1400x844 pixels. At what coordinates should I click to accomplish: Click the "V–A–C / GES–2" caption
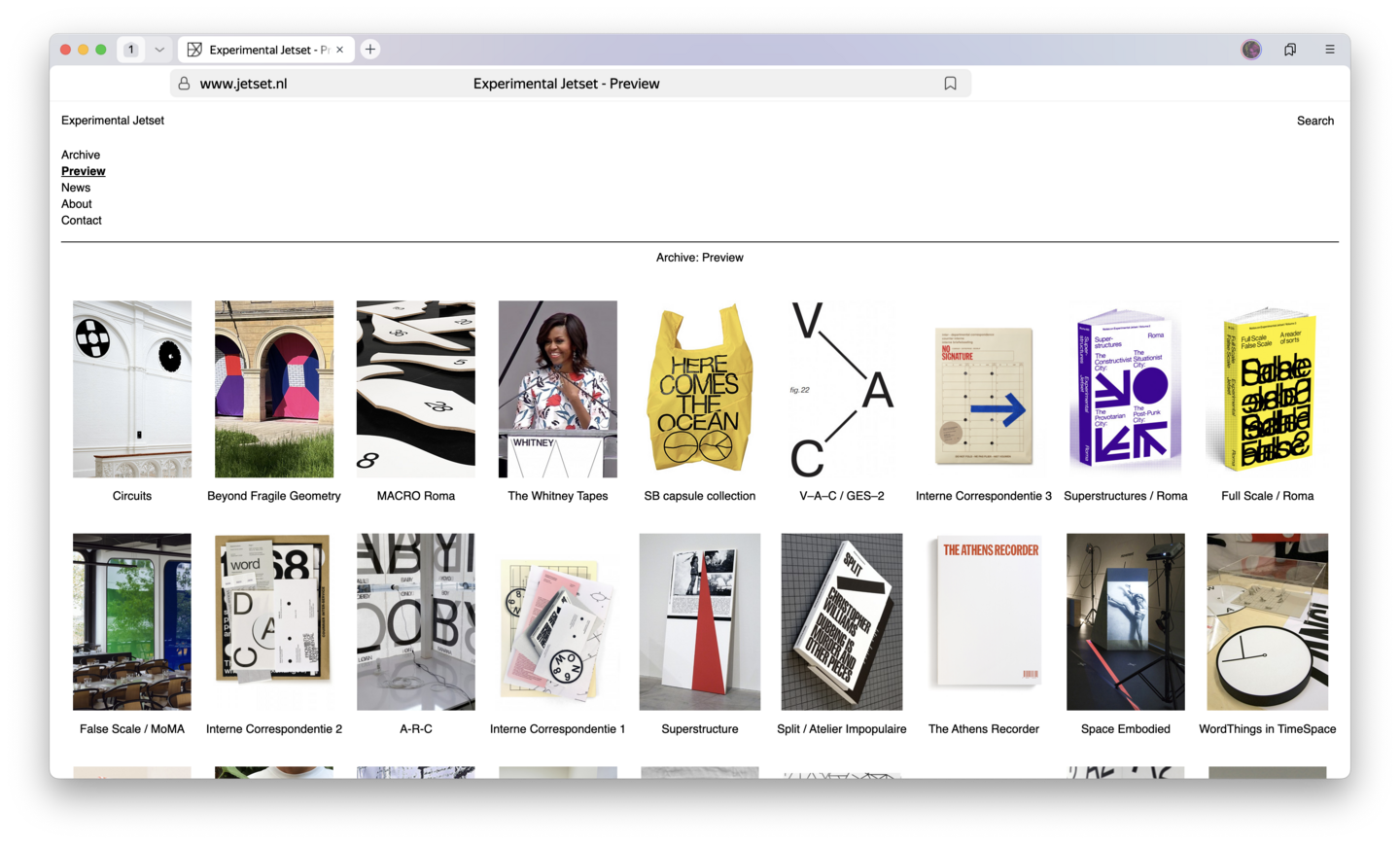[842, 496]
